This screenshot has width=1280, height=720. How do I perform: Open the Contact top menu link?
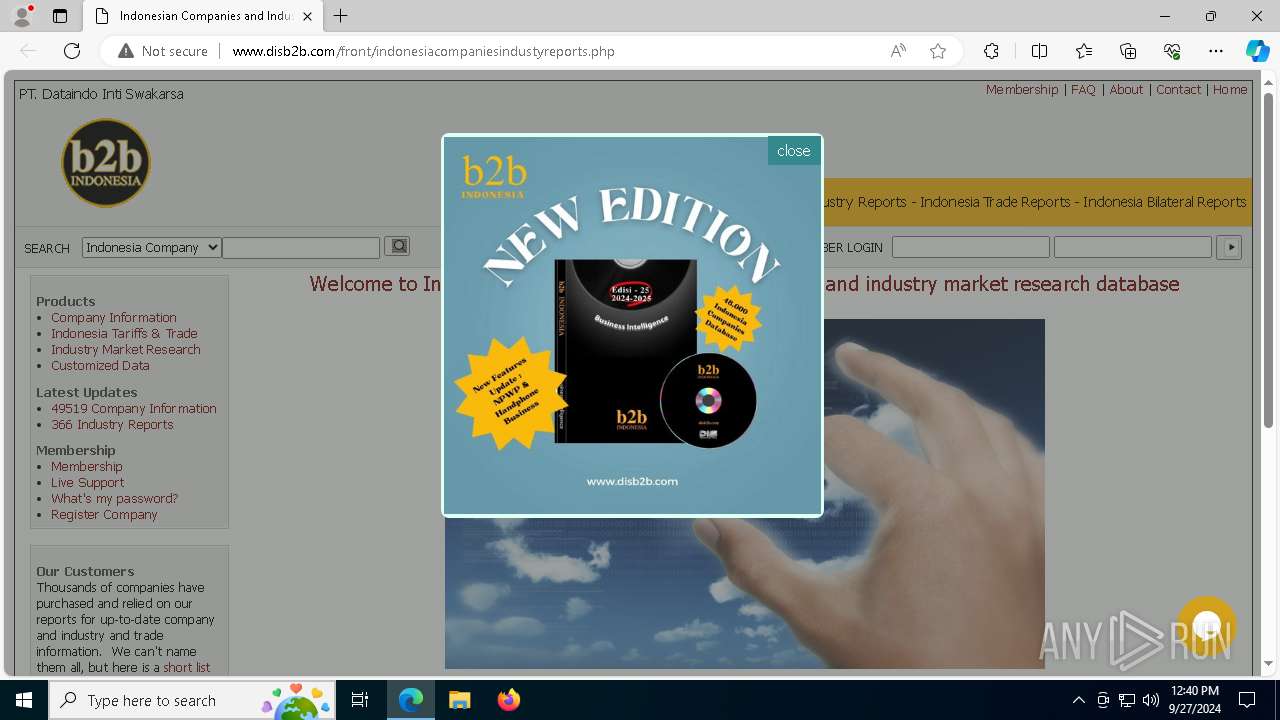[1178, 89]
